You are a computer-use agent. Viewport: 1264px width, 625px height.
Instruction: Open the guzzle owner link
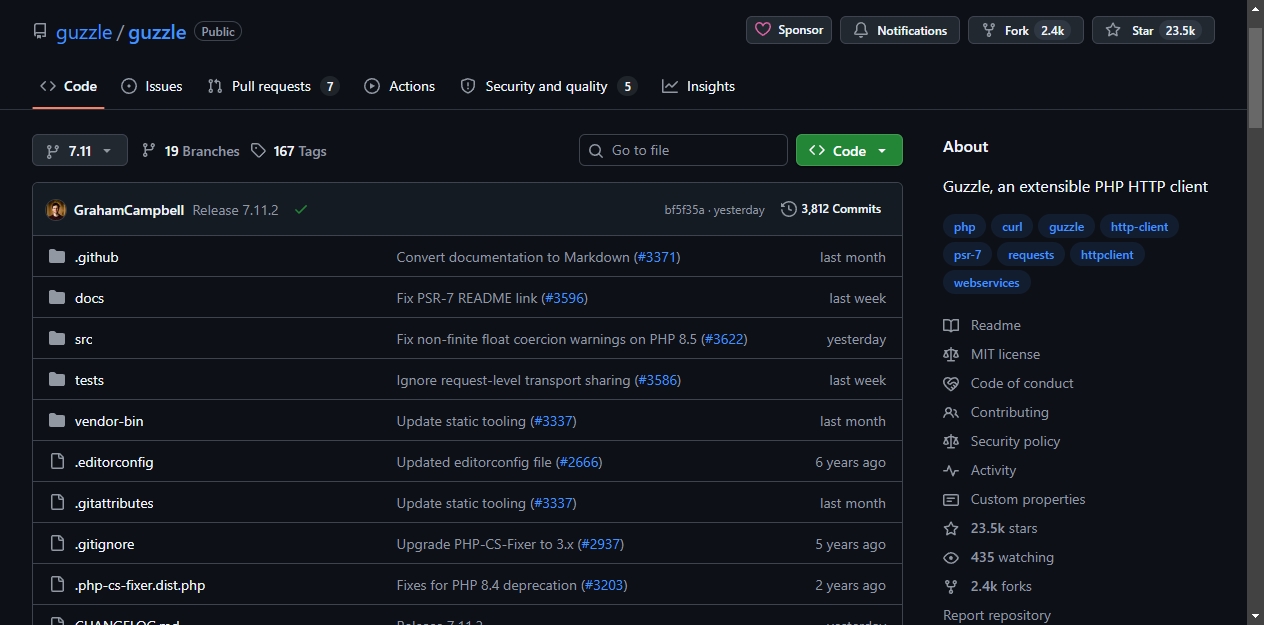click(x=84, y=32)
